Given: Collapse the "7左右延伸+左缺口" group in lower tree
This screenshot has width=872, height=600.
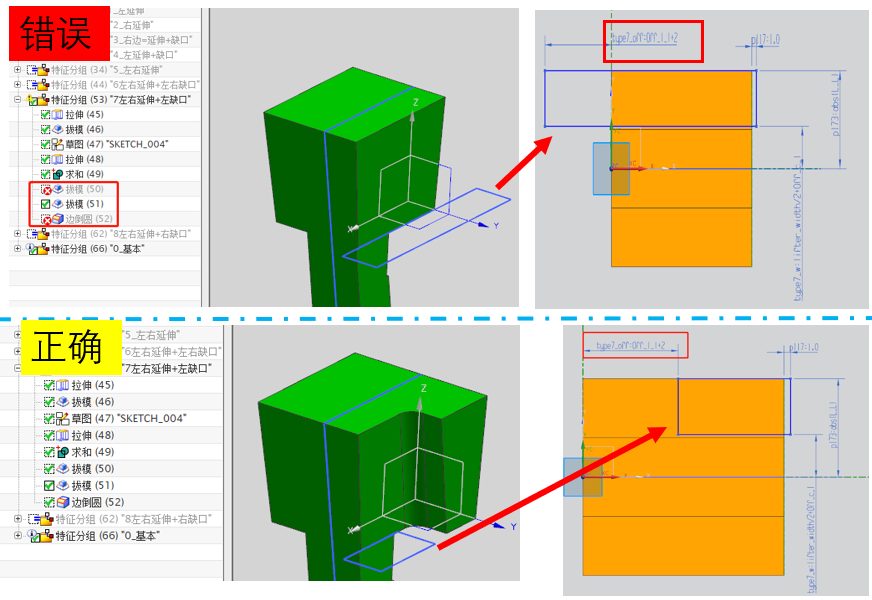Looking at the screenshot, I should [17, 368].
